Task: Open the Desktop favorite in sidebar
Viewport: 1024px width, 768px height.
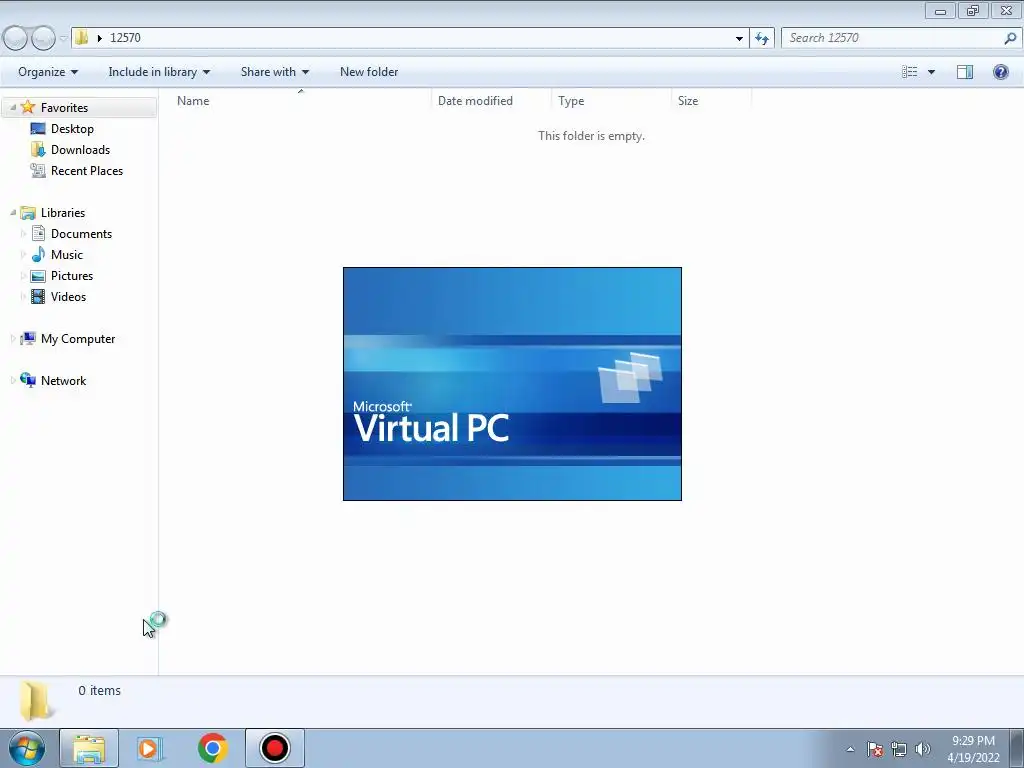Action: click(x=72, y=129)
